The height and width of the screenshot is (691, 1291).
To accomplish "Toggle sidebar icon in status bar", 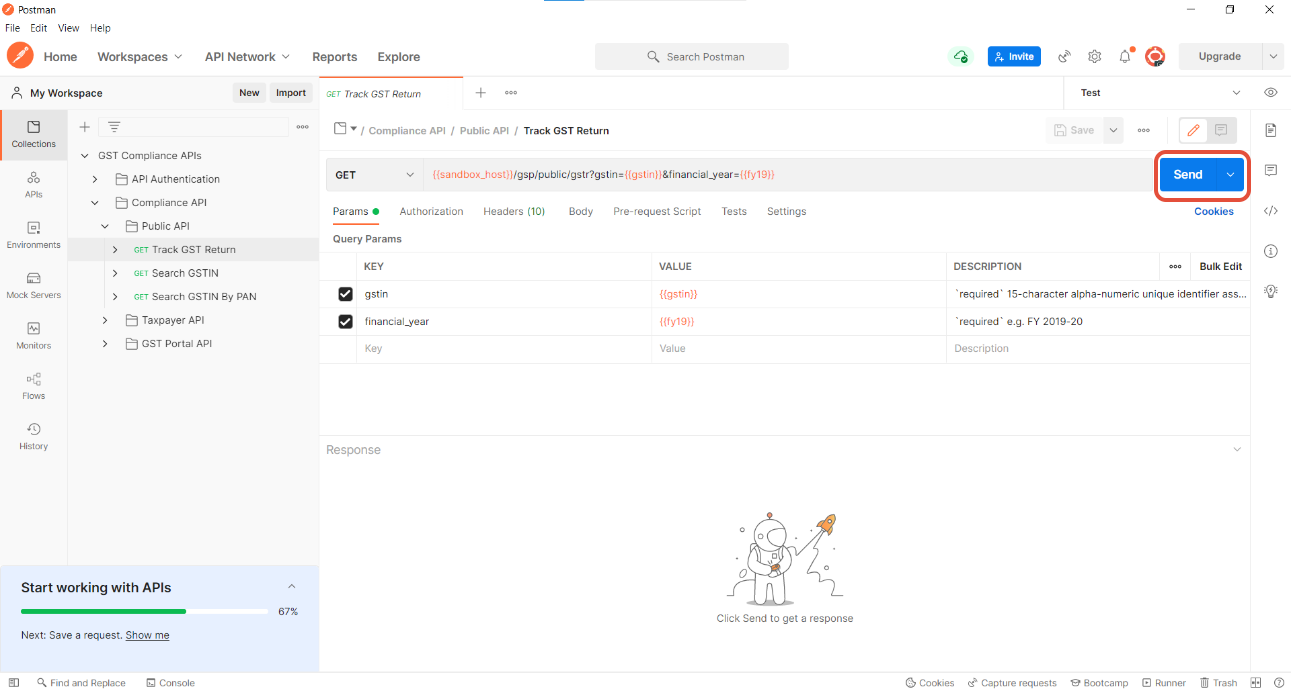I will (x=14, y=683).
